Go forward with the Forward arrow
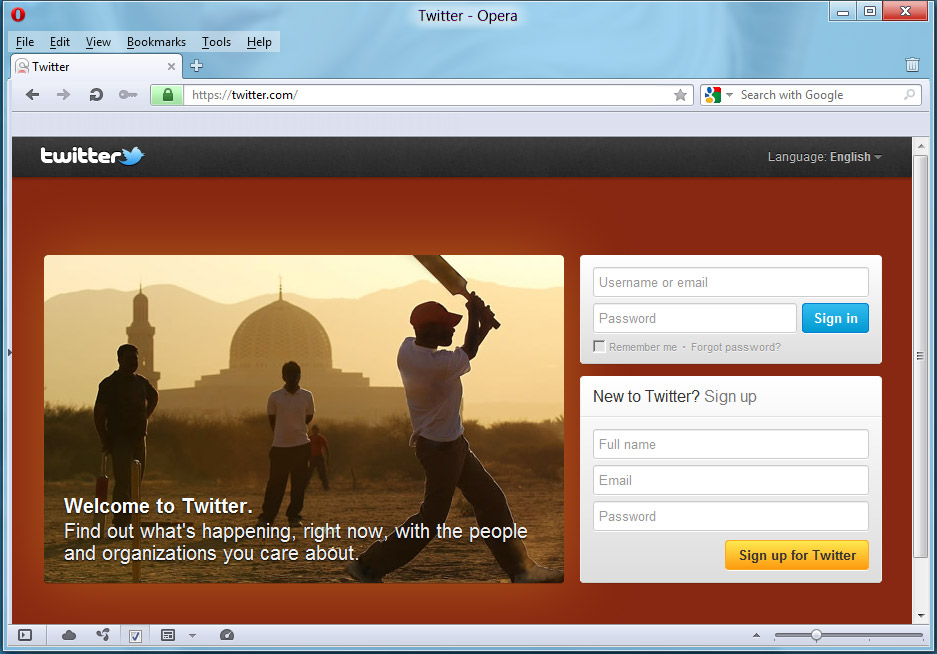The width and height of the screenshot is (937, 654). pyautogui.click(x=63, y=94)
